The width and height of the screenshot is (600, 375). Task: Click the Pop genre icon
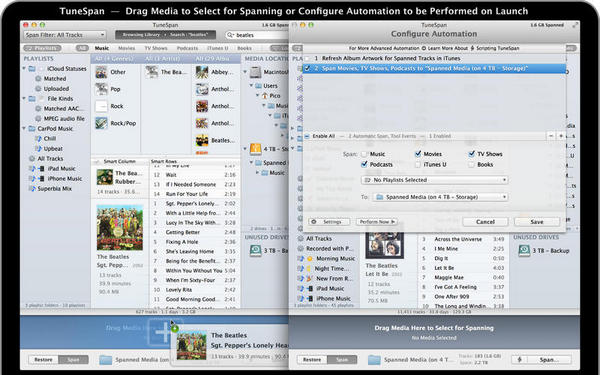[x=101, y=89]
